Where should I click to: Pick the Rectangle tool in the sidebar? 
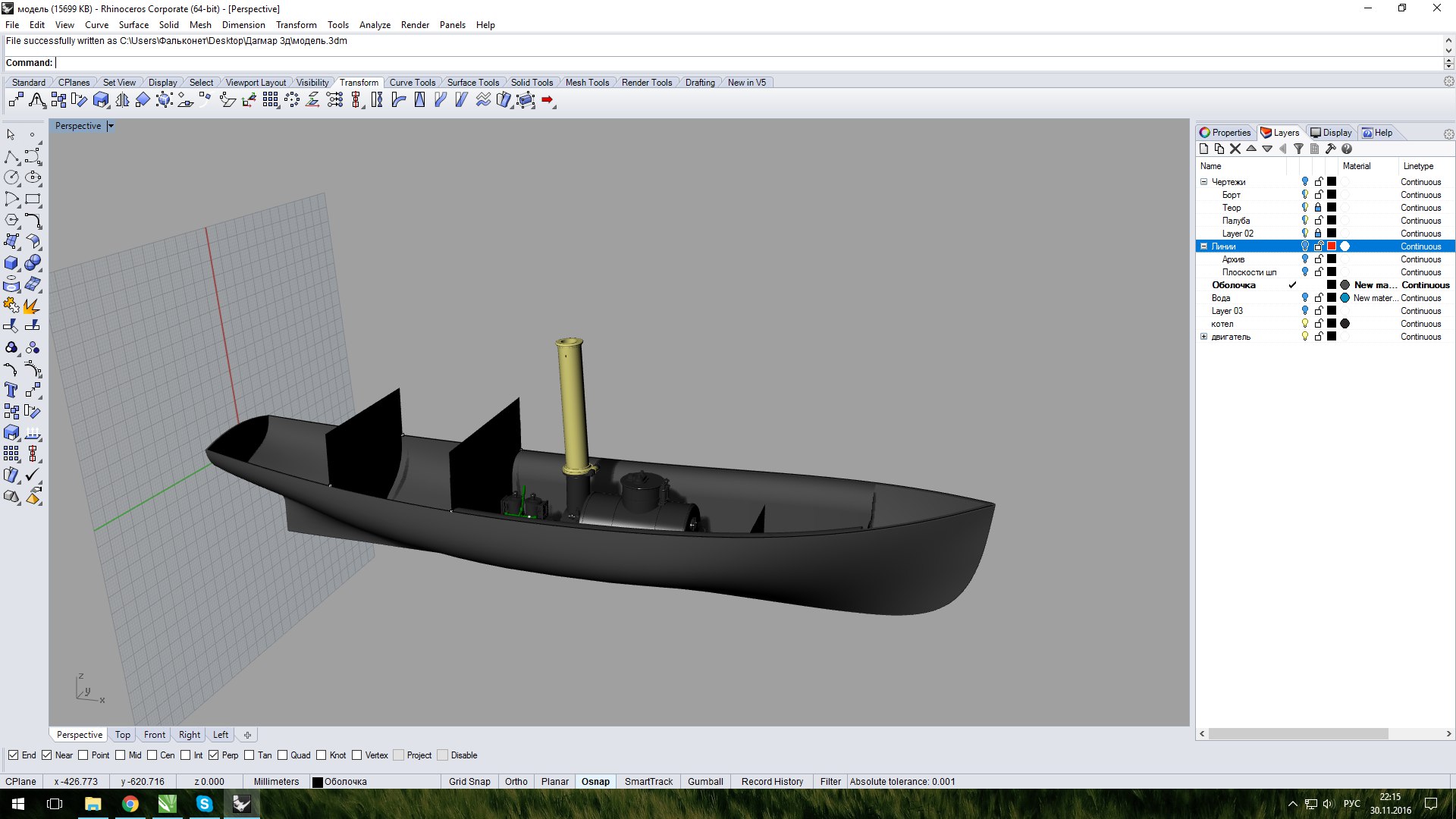coord(33,199)
